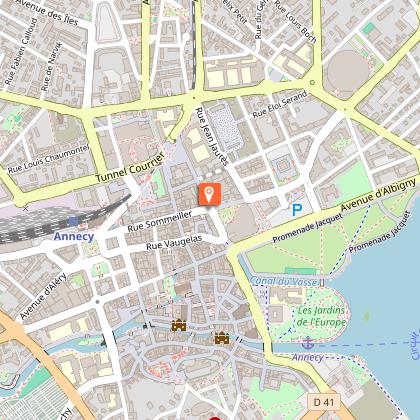
Task: Click the red marker at bottom edge
Action: (215, 418)
